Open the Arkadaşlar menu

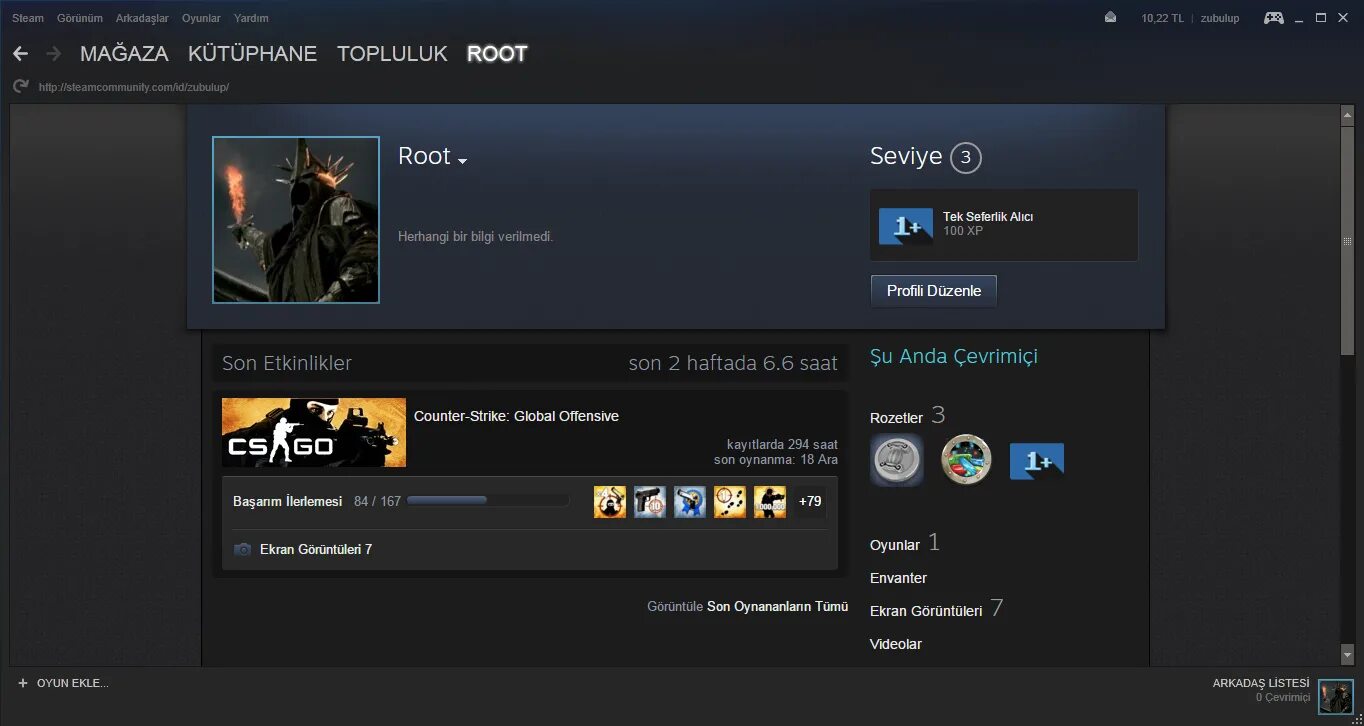point(142,18)
